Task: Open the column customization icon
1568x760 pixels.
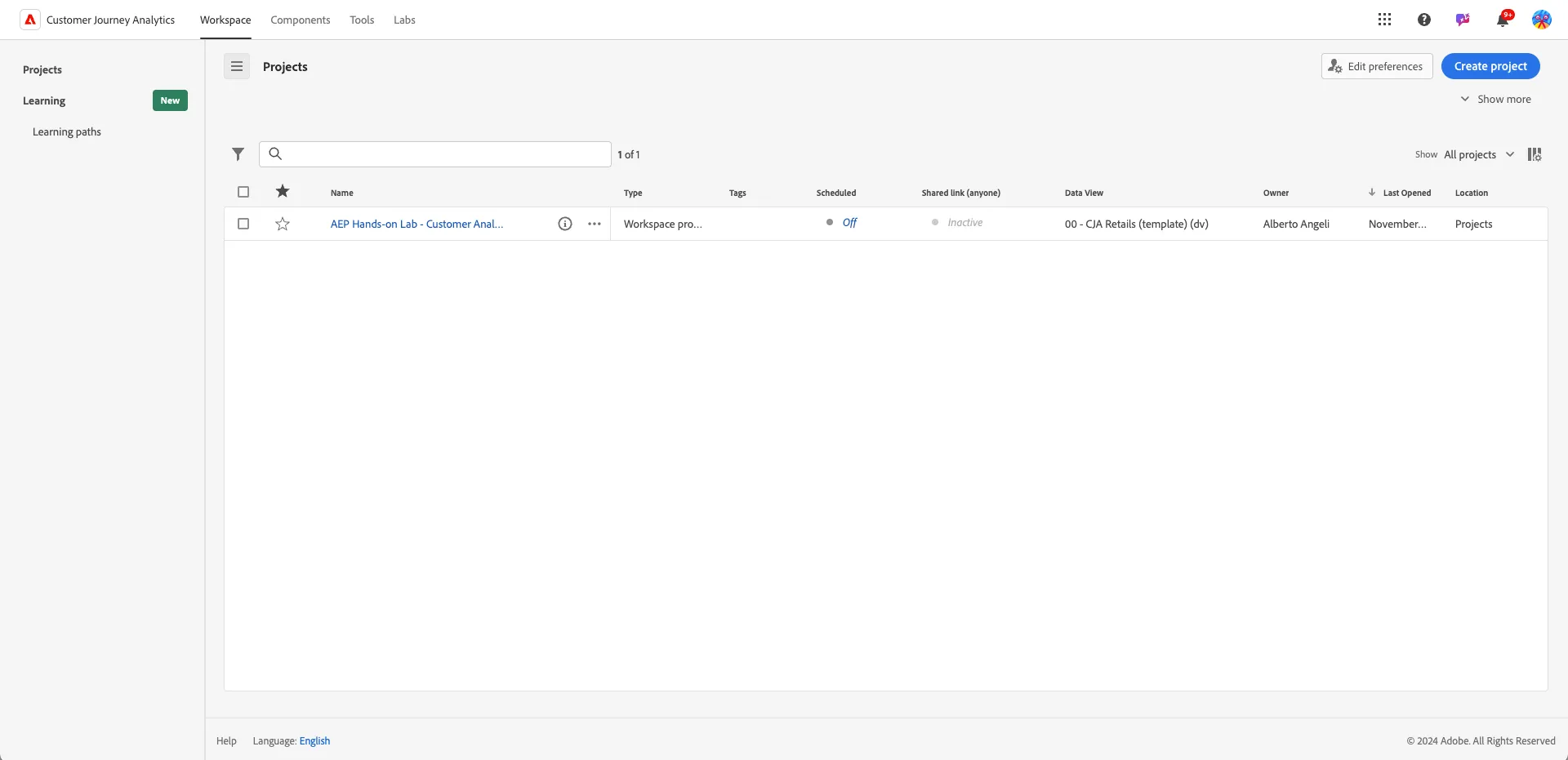Action: coord(1535,154)
